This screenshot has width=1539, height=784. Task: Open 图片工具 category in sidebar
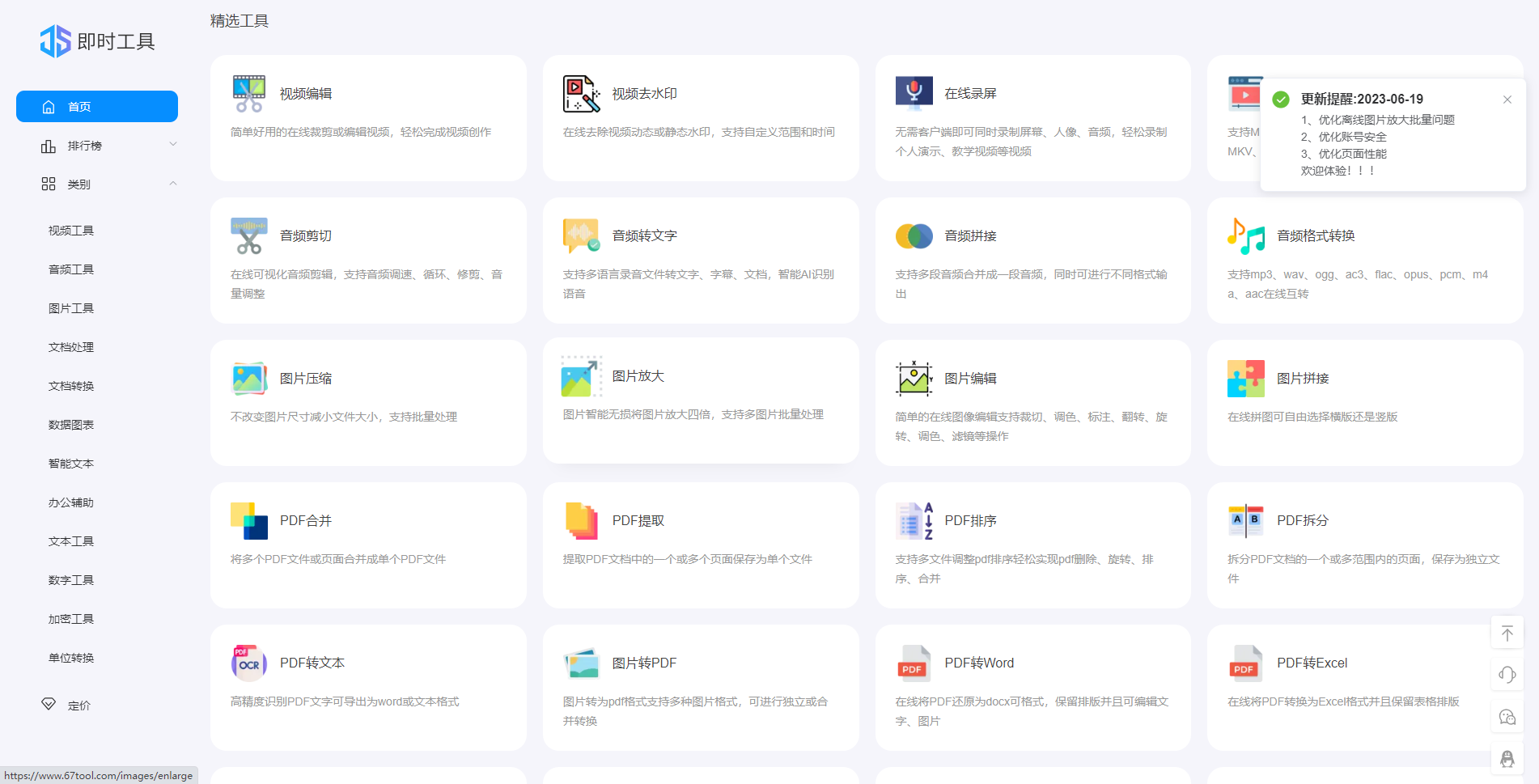click(x=71, y=308)
